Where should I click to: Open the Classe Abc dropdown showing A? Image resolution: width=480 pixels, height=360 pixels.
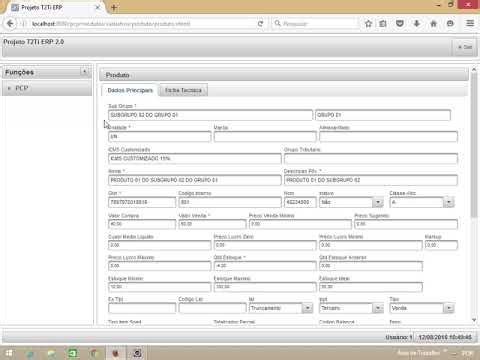[449, 202]
